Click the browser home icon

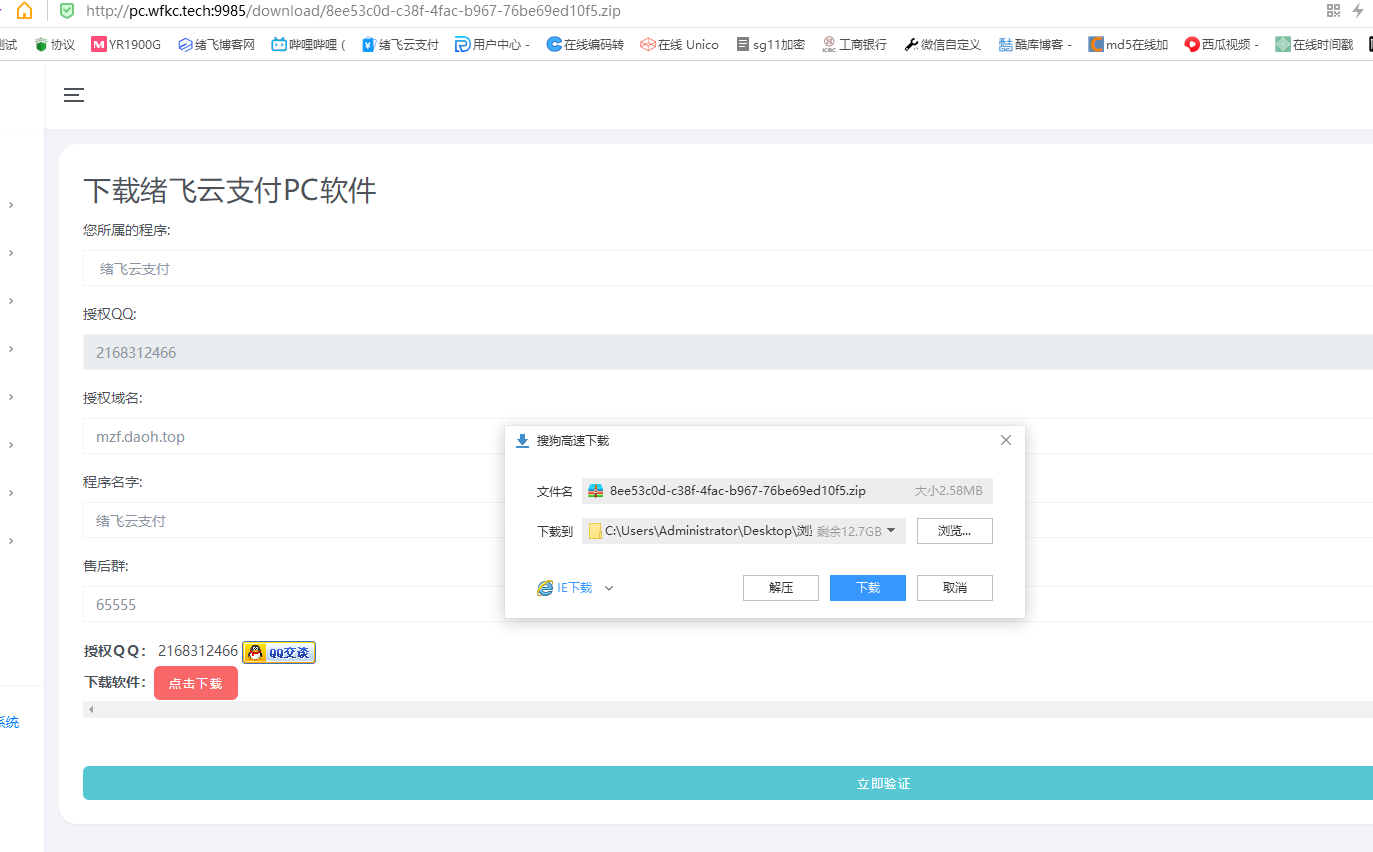point(24,11)
